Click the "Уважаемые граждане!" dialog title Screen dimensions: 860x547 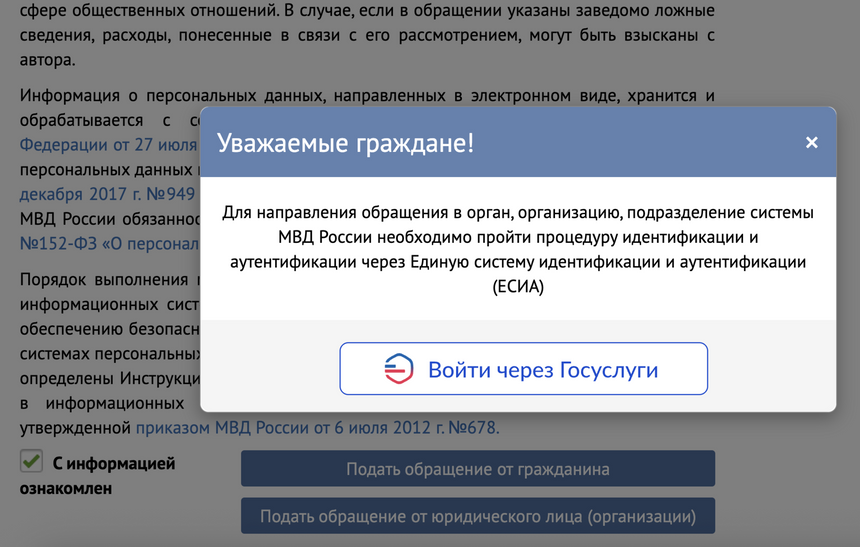pyautogui.click(x=346, y=143)
